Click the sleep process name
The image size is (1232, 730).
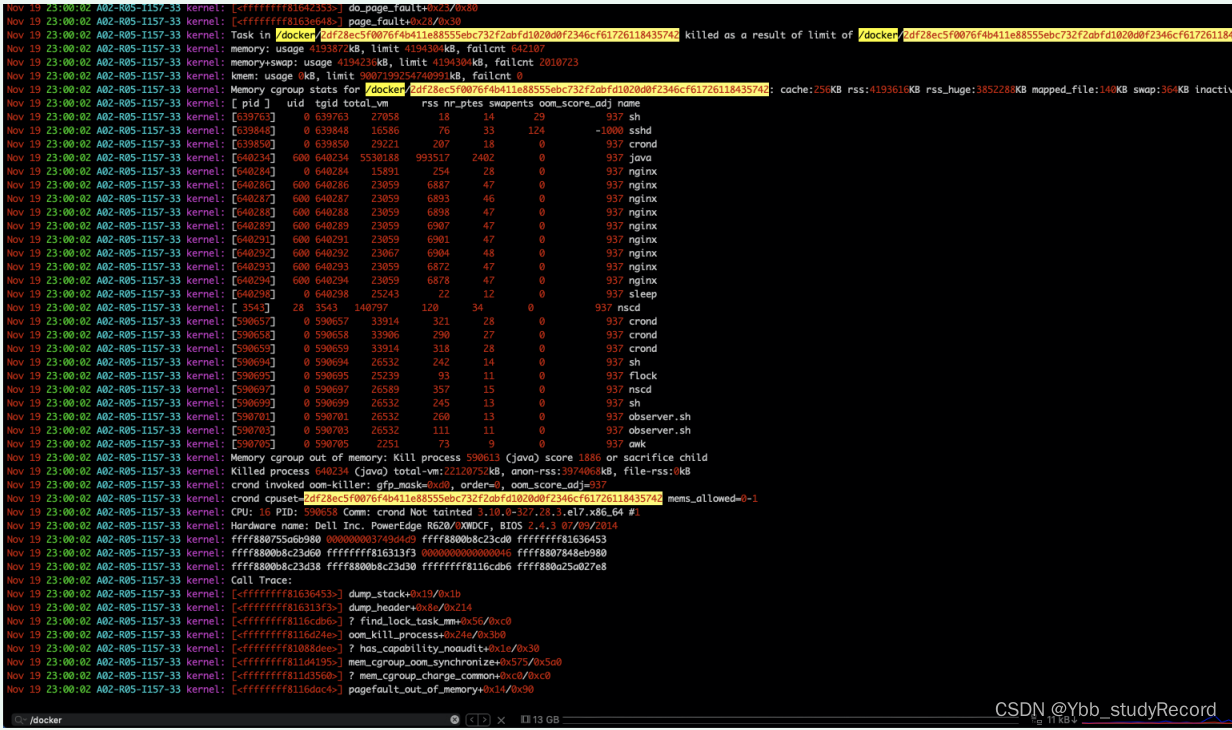coord(643,294)
